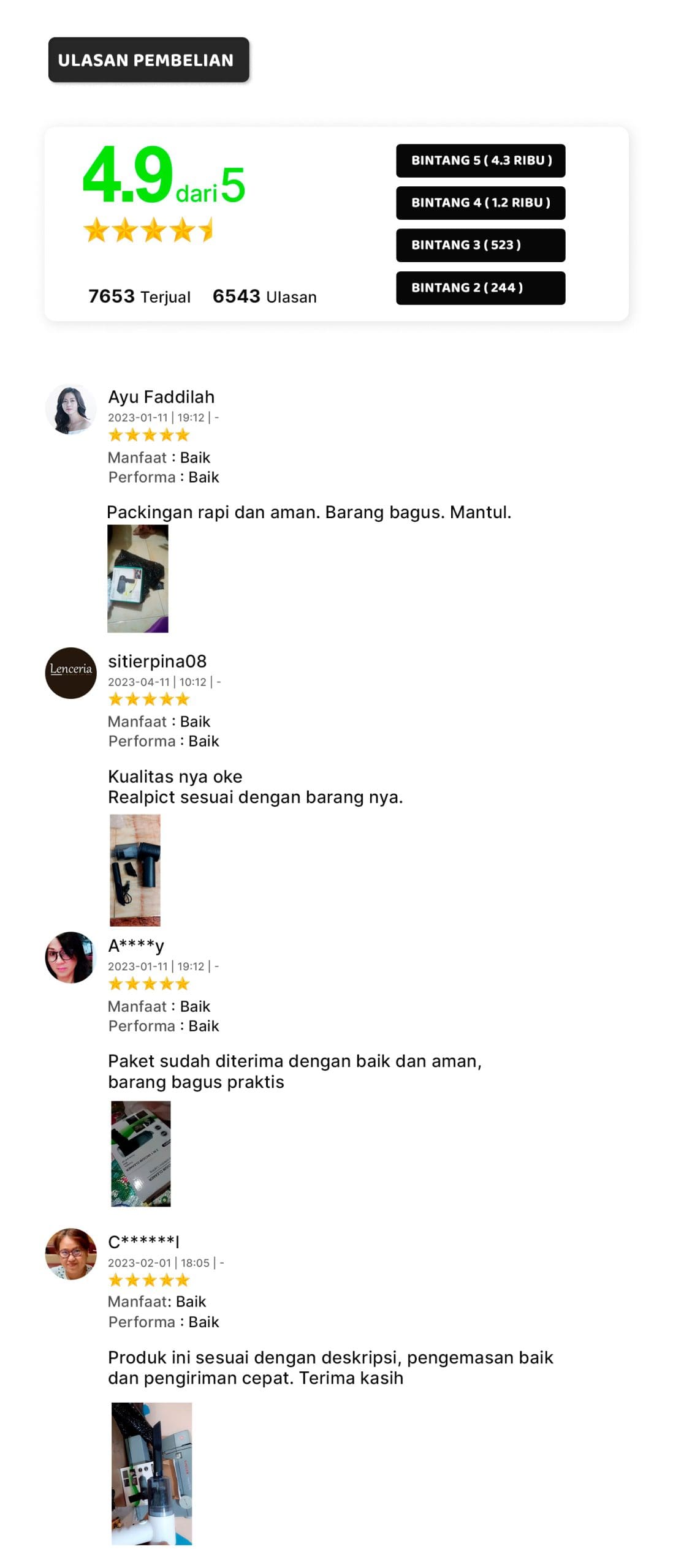This screenshot has width=673, height=1568.
Task: Open C******l's review photo thumbnail
Action: click(151, 1473)
